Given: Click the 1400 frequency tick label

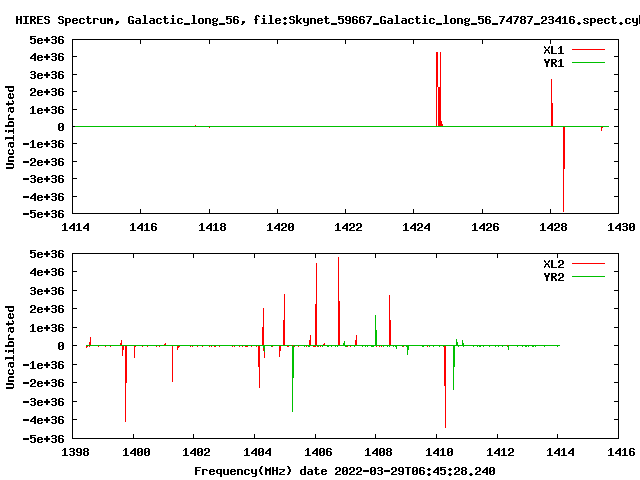Looking at the screenshot, I should pyautogui.click(x=136, y=452).
